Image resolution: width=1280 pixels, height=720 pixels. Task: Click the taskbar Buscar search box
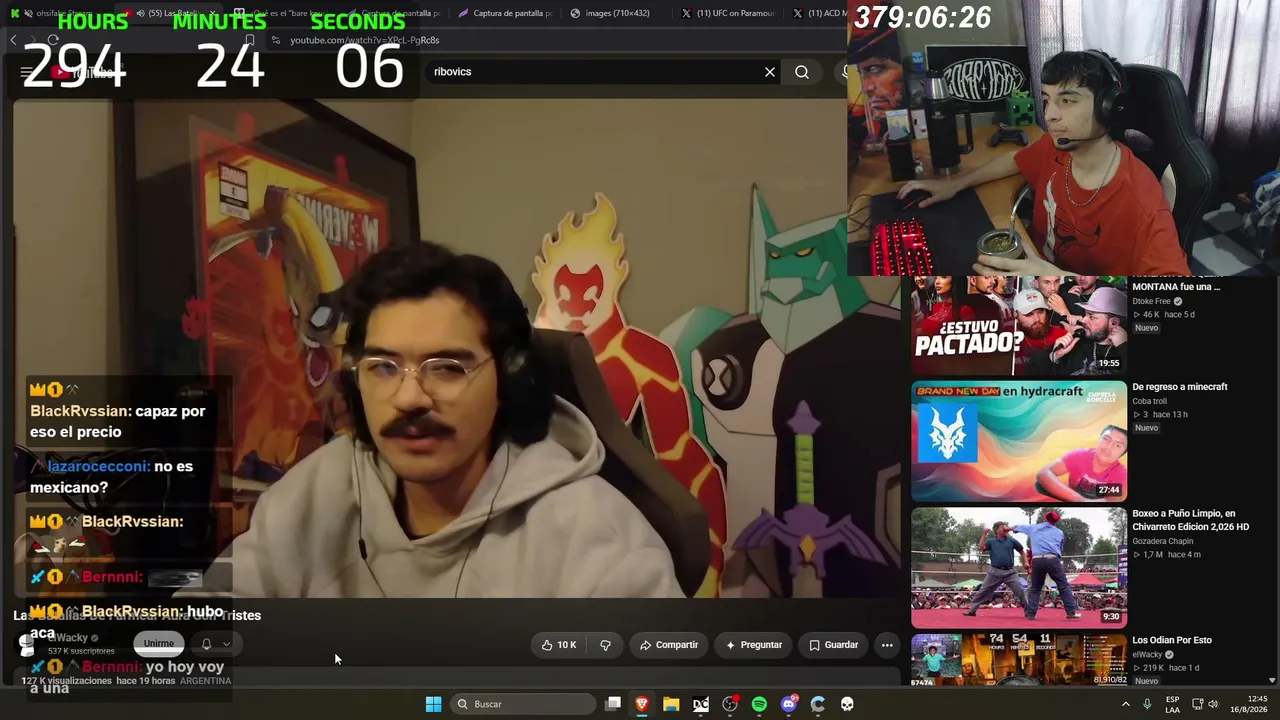tap(522, 704)
